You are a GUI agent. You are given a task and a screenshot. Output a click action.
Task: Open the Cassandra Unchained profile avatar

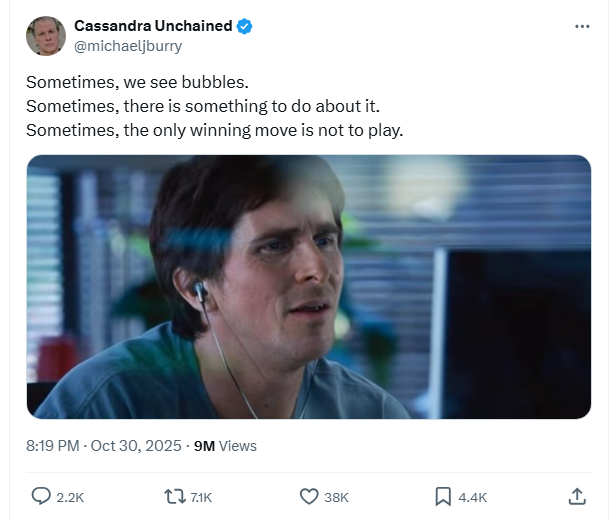pyautogui.click(x=45, y=36)
